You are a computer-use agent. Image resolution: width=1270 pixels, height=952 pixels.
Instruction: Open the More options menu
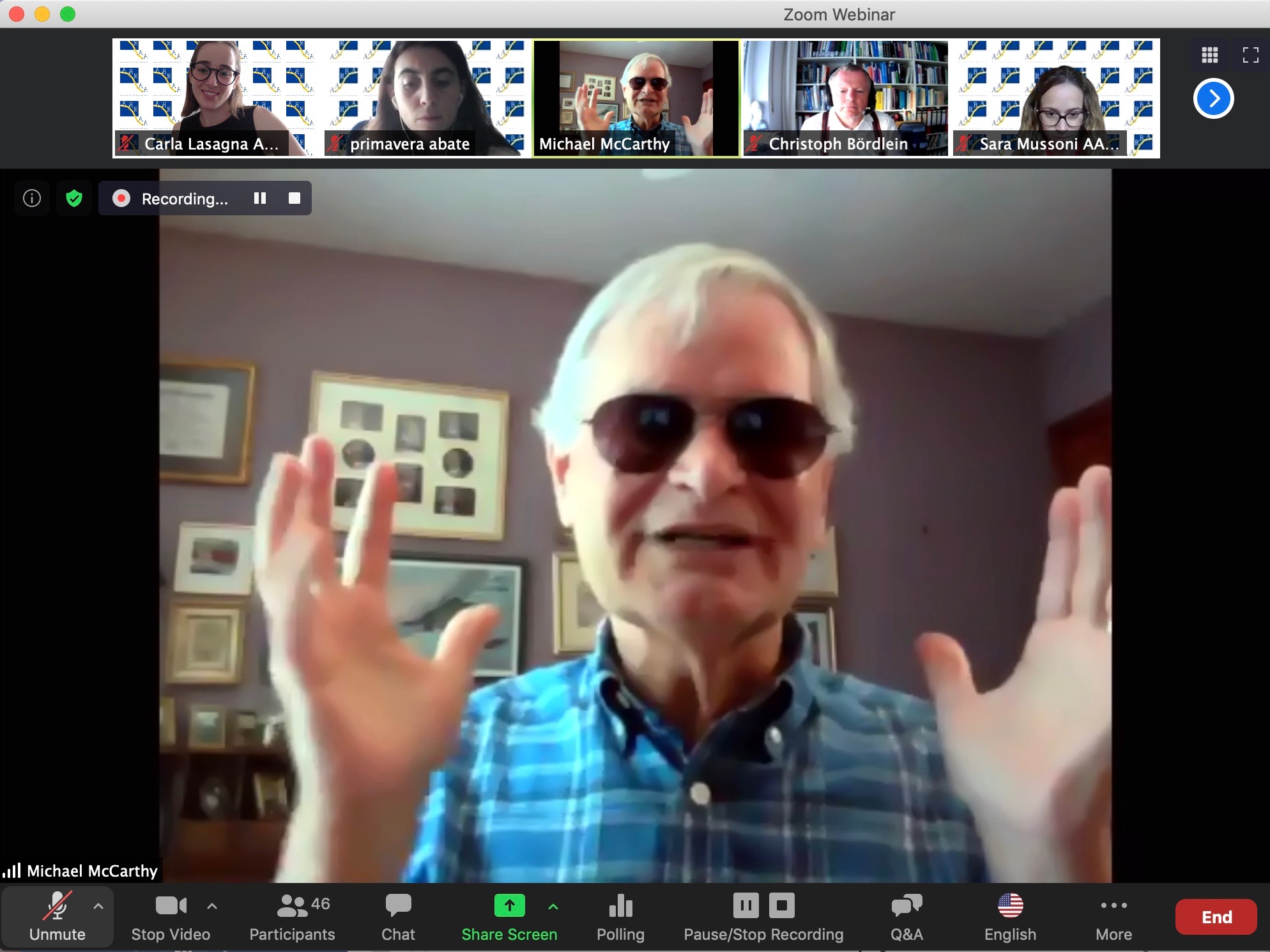pyautogui.click(x=1113, y=917)
